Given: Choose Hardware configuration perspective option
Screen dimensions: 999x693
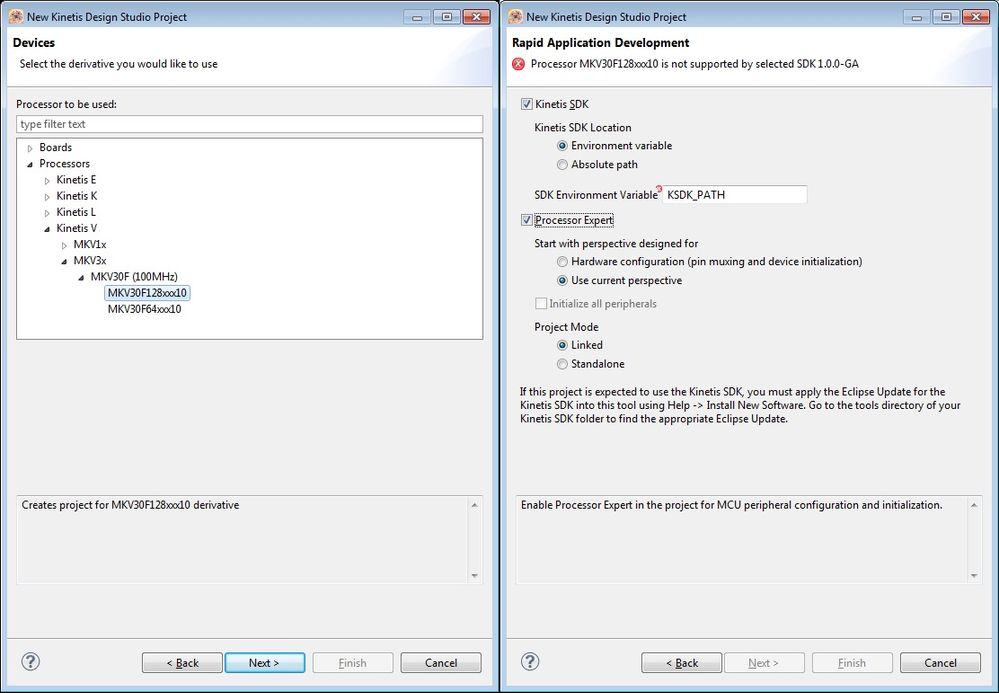Looking at the screenshot, I should tap(562, 261).
